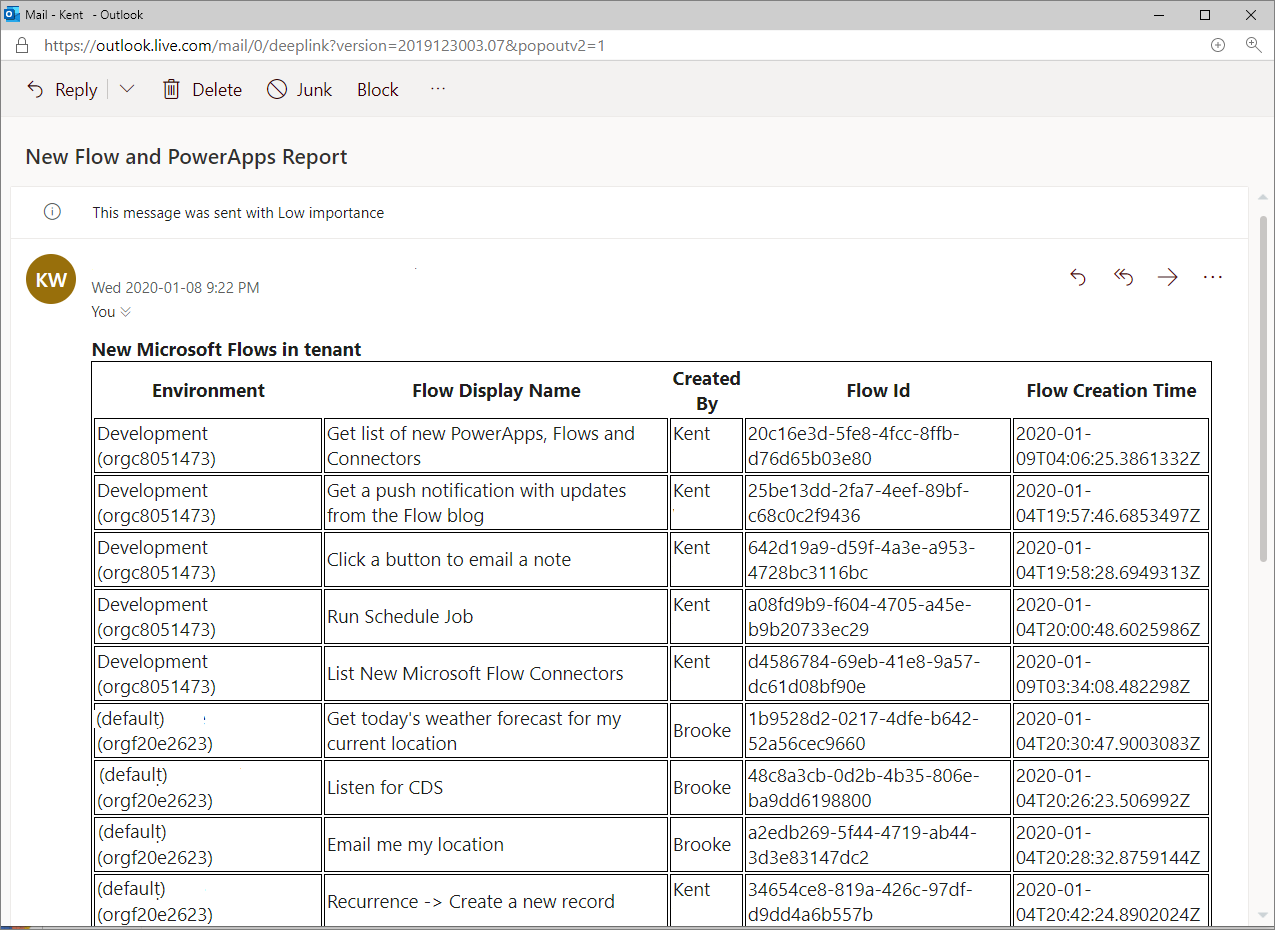Click the Outlook icon in the title bar
The width and height of the screenshot is (1275, 930).
tap(12, 14)
